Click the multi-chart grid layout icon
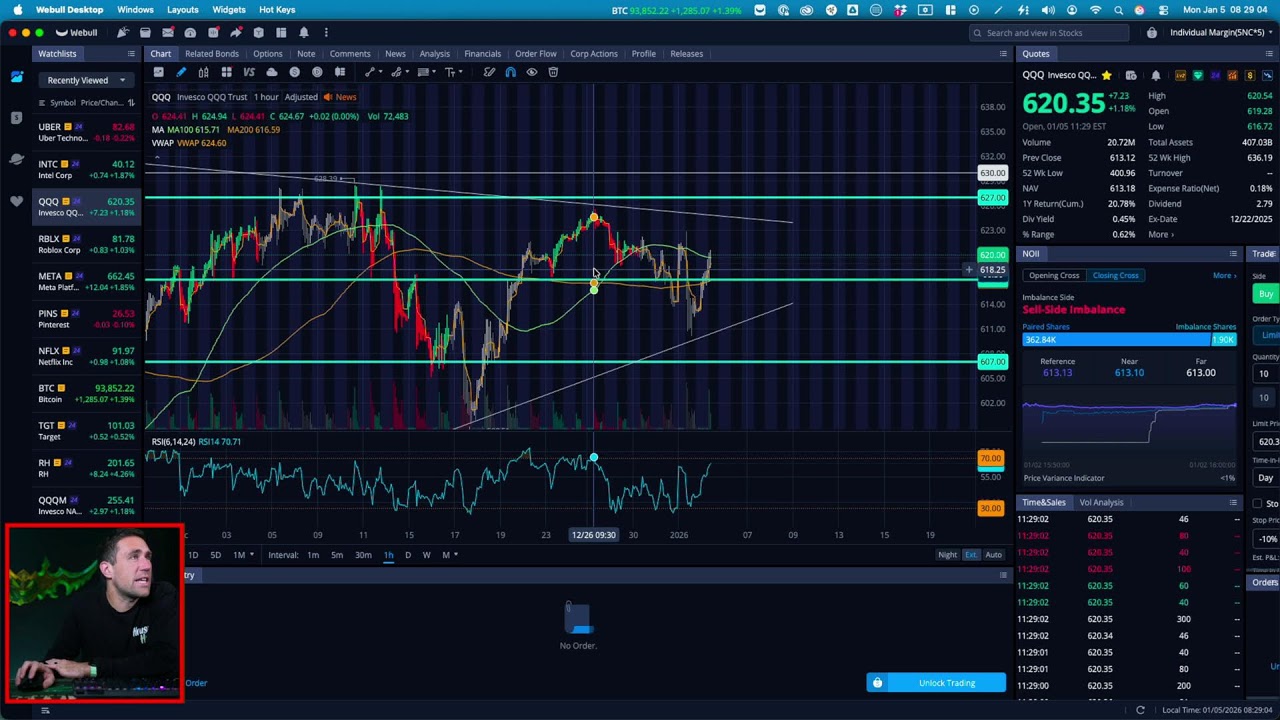This screenshot has height=720, width=1280. [x=226, y=72]
